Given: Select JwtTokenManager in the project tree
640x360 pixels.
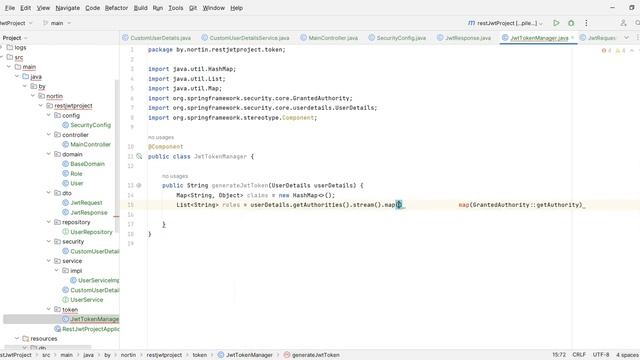Looking at the screenshot, I should (94, 319).
